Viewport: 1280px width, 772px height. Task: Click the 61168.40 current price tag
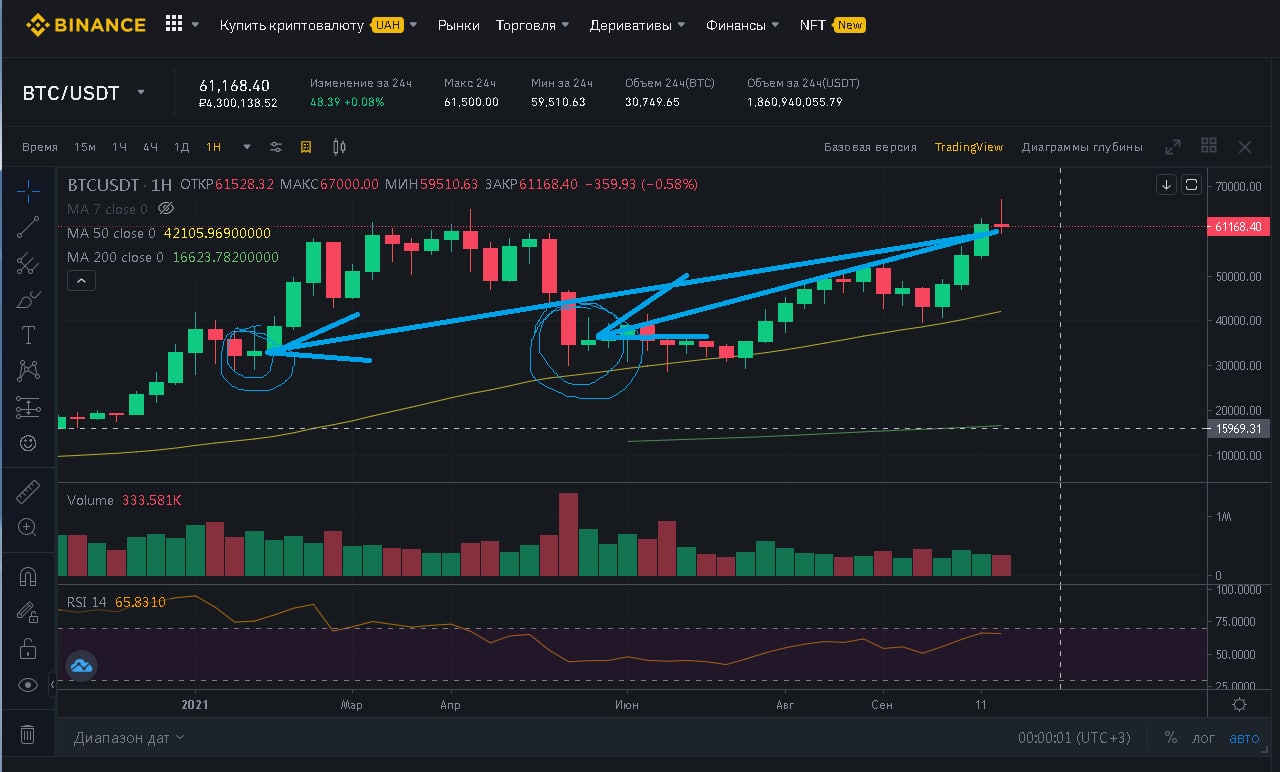[x=1240, y=227]
